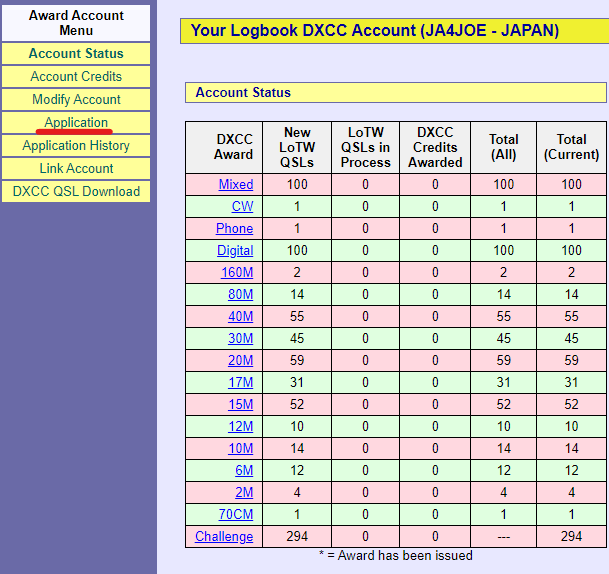
Task: View Application History
Action: (76, 145)
